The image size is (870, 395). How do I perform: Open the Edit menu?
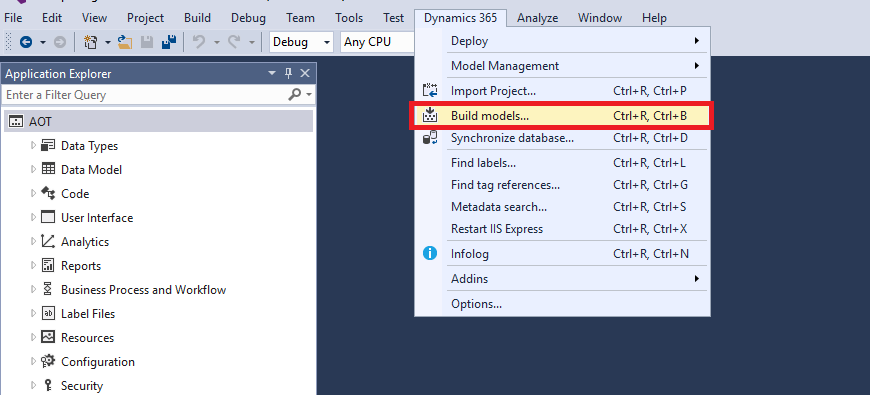[52, 18]
